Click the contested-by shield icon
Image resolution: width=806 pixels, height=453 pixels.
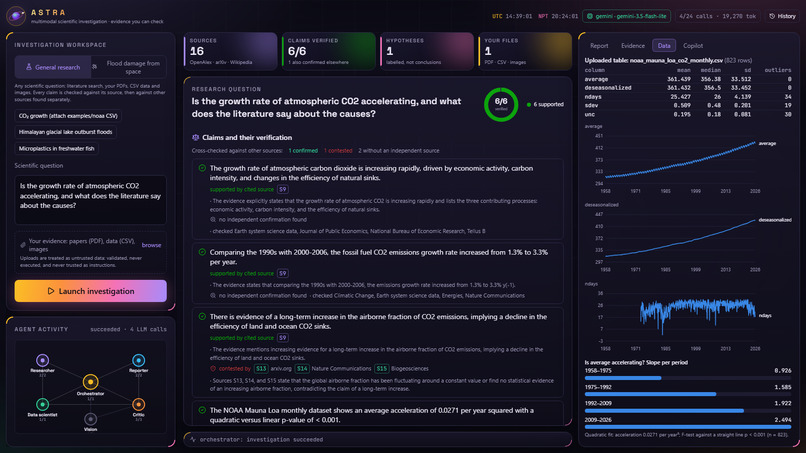click(x=213, y=369)
